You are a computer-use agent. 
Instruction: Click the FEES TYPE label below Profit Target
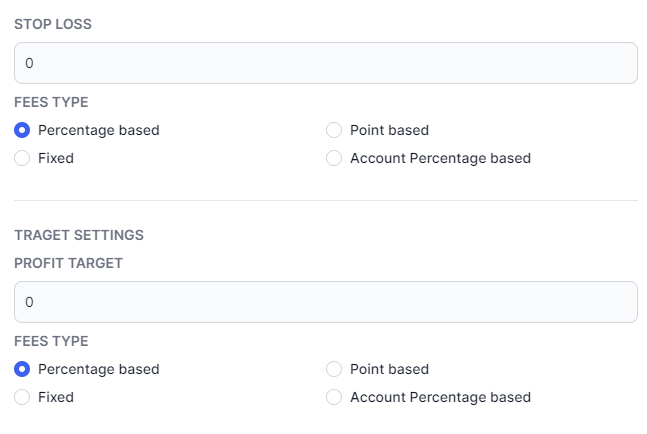[x=51, y=341]
